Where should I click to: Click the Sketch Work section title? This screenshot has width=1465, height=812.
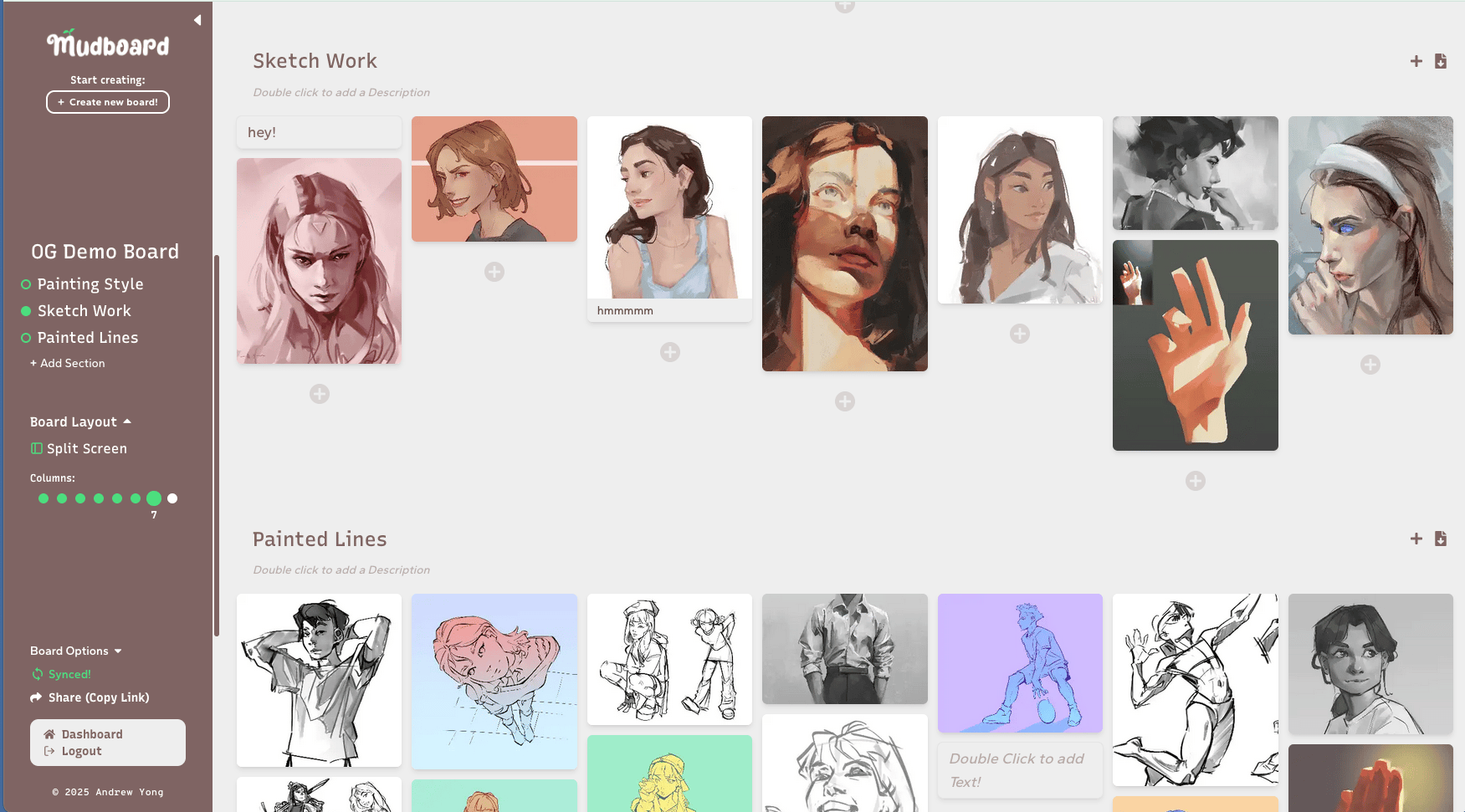[x=315, y=61]
